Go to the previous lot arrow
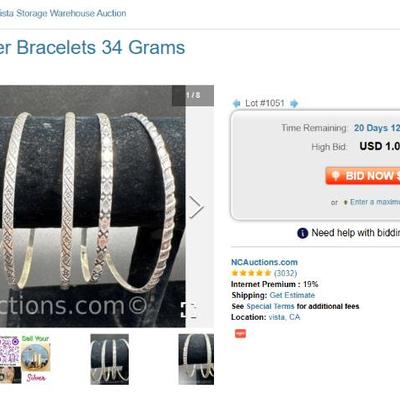This screenshot has width=400, height=400. 236,104
